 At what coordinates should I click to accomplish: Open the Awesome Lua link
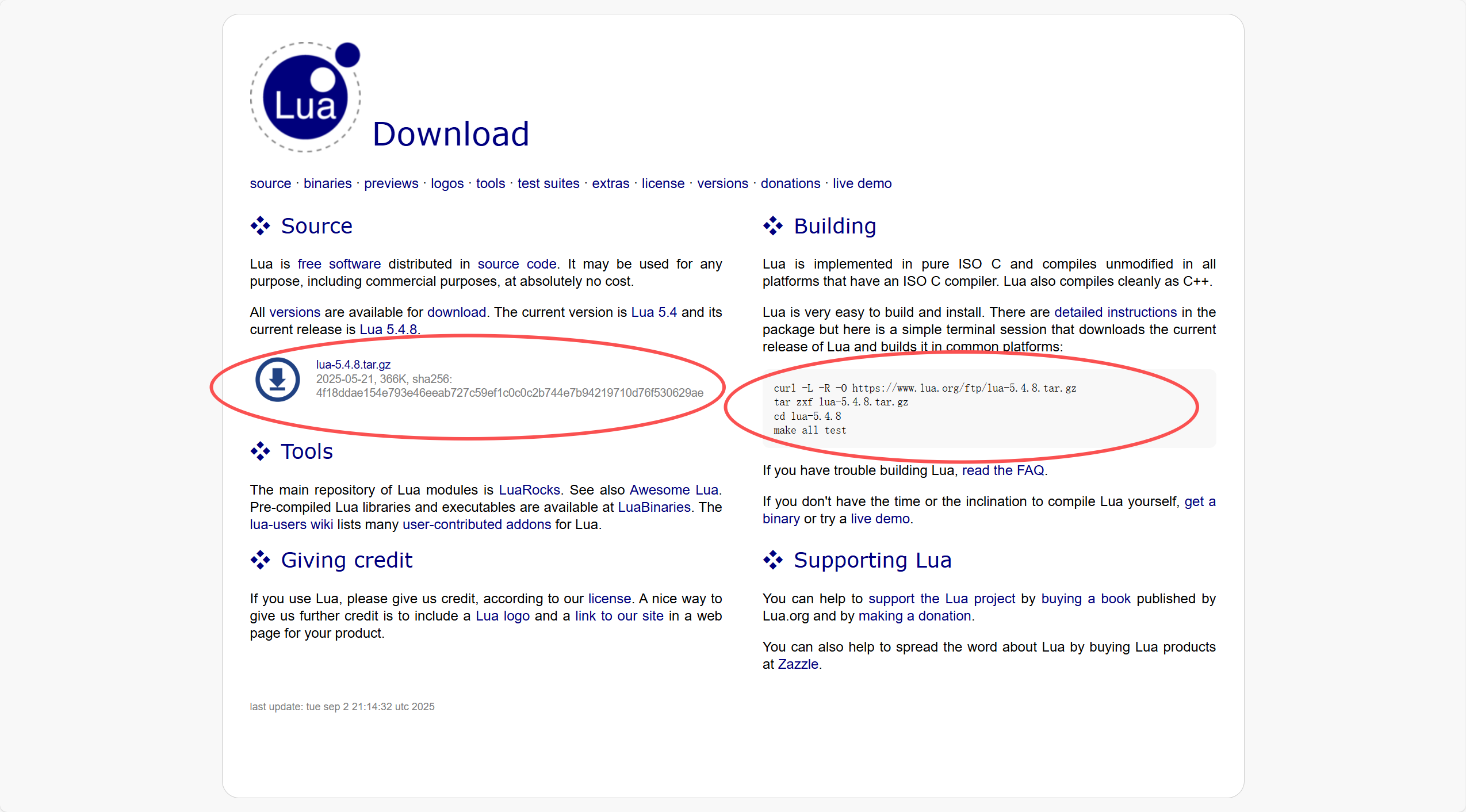(x=673, y=490)
